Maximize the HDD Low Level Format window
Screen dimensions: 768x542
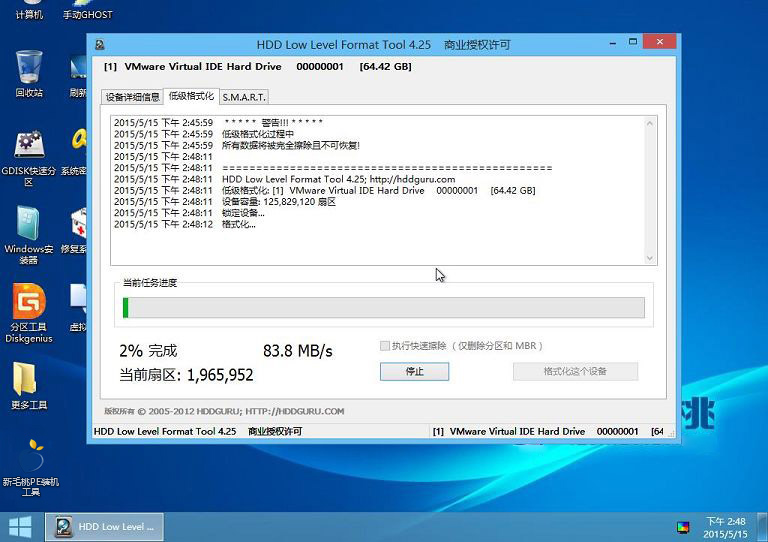coord(633,42)
